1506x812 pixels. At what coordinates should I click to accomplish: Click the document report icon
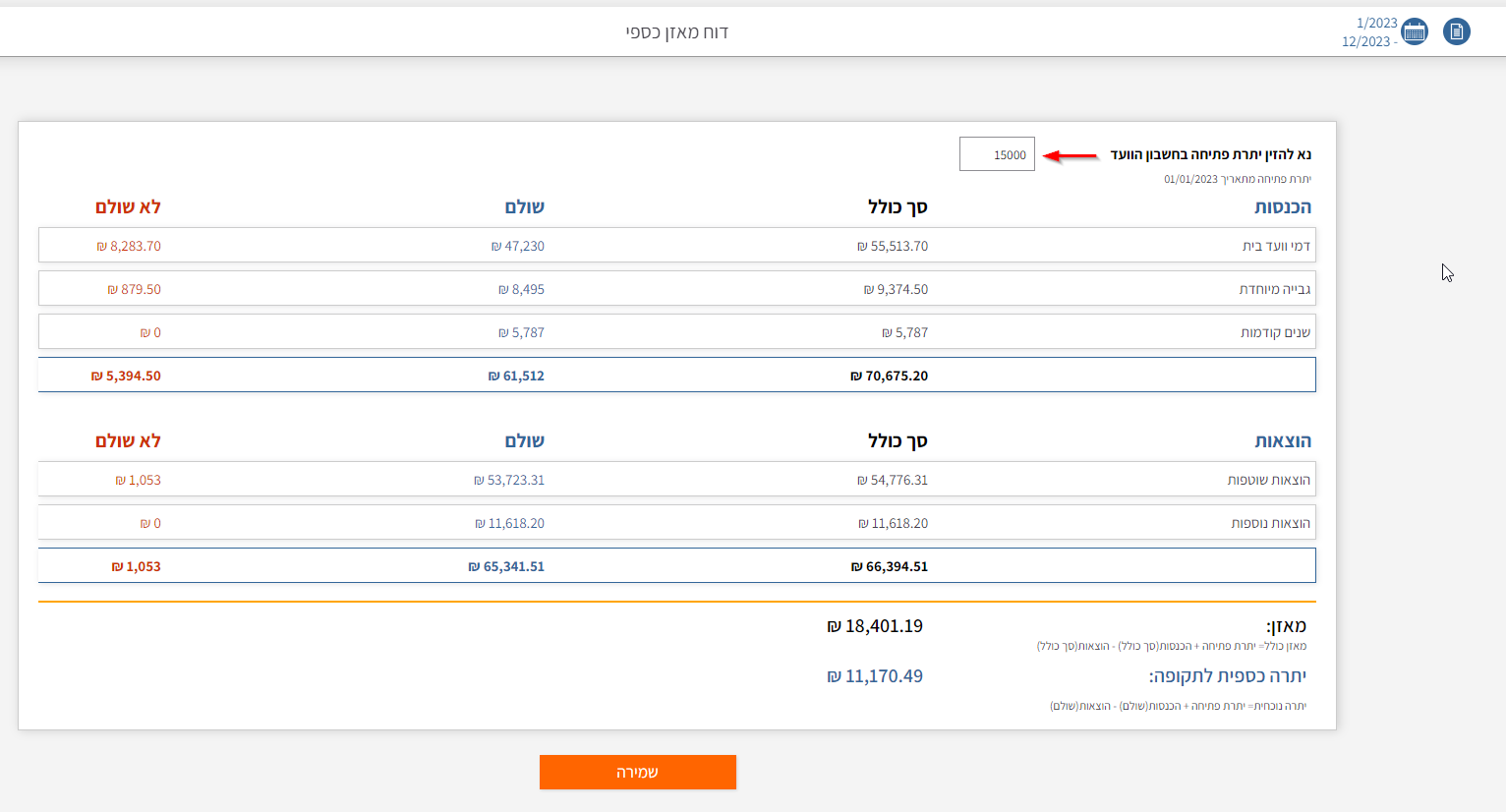(x=1456, y=31)
